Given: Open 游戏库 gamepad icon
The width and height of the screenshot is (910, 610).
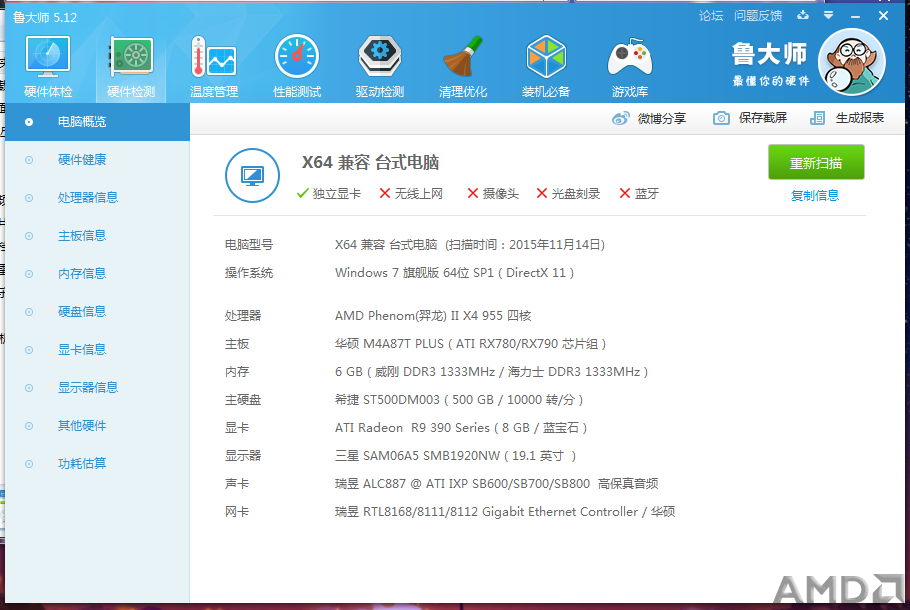Looking at the screenshot, I should (x=630, y=66).
